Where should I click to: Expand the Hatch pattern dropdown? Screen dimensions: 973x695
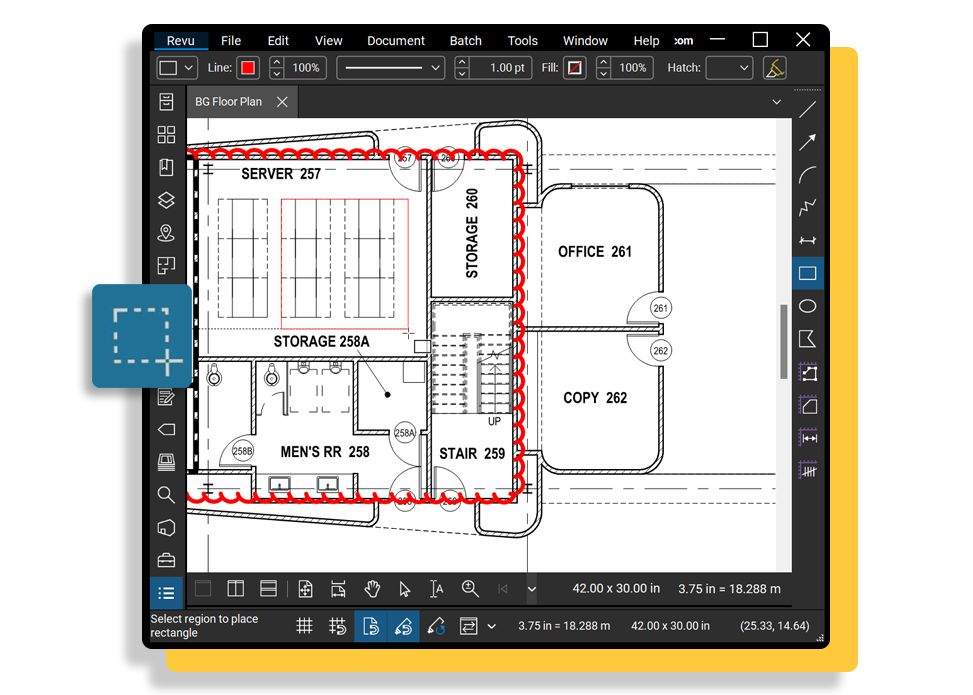tap(728, 68)
